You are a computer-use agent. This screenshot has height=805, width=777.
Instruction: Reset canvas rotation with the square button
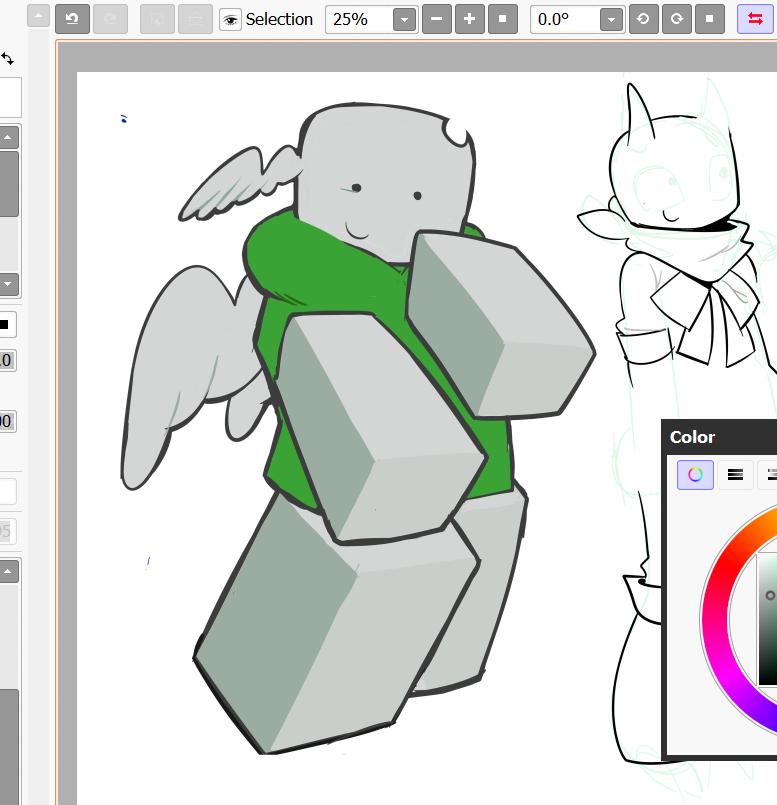pos(710,19)
